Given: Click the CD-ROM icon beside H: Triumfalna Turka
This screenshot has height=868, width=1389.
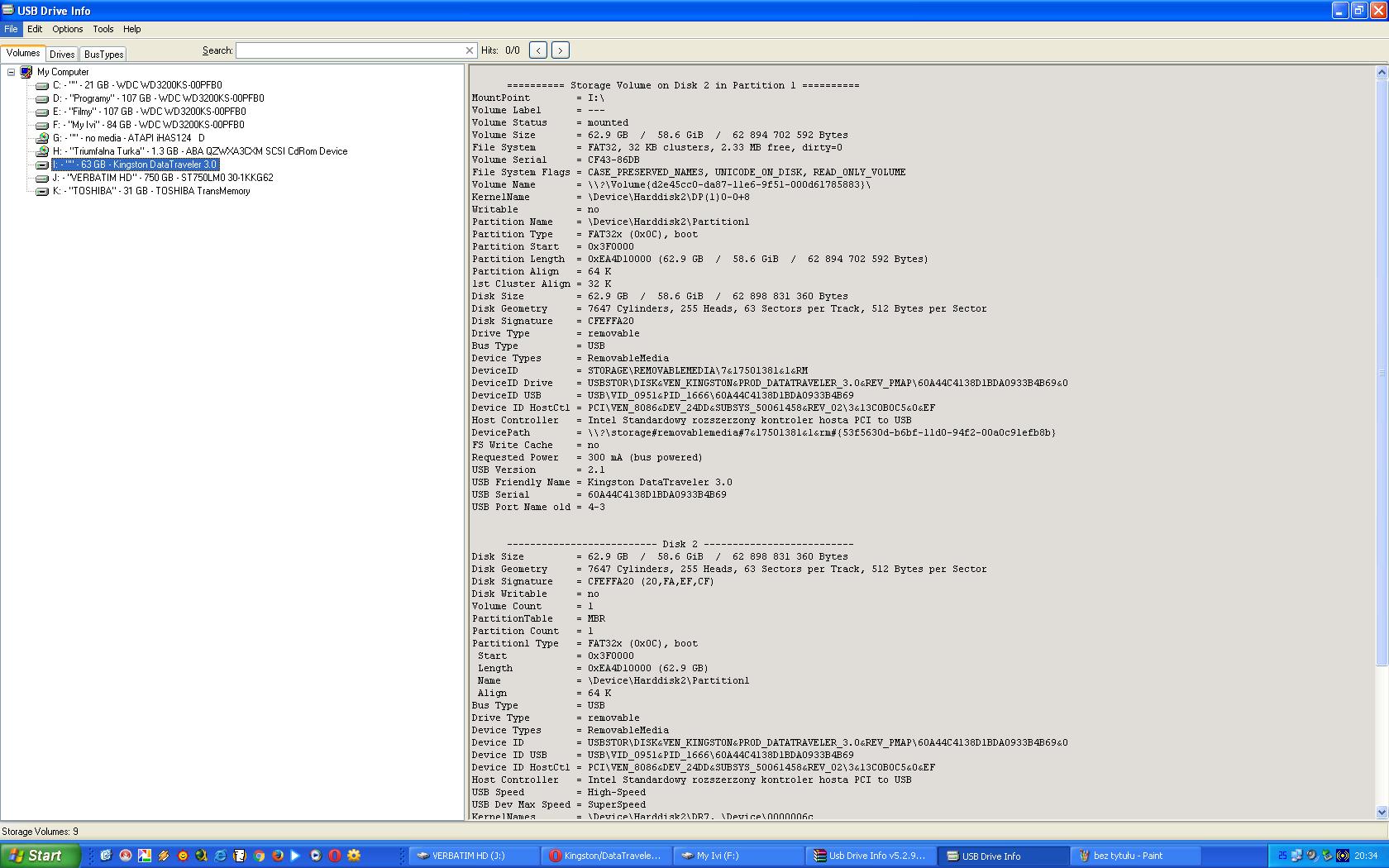Looking at the screenshot, I should (x=42, y=151).
